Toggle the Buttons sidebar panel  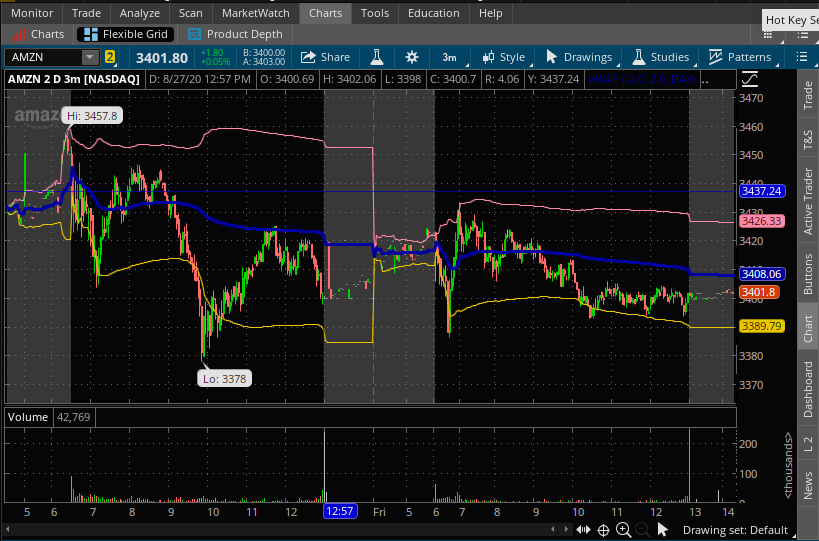pos(808,273)
